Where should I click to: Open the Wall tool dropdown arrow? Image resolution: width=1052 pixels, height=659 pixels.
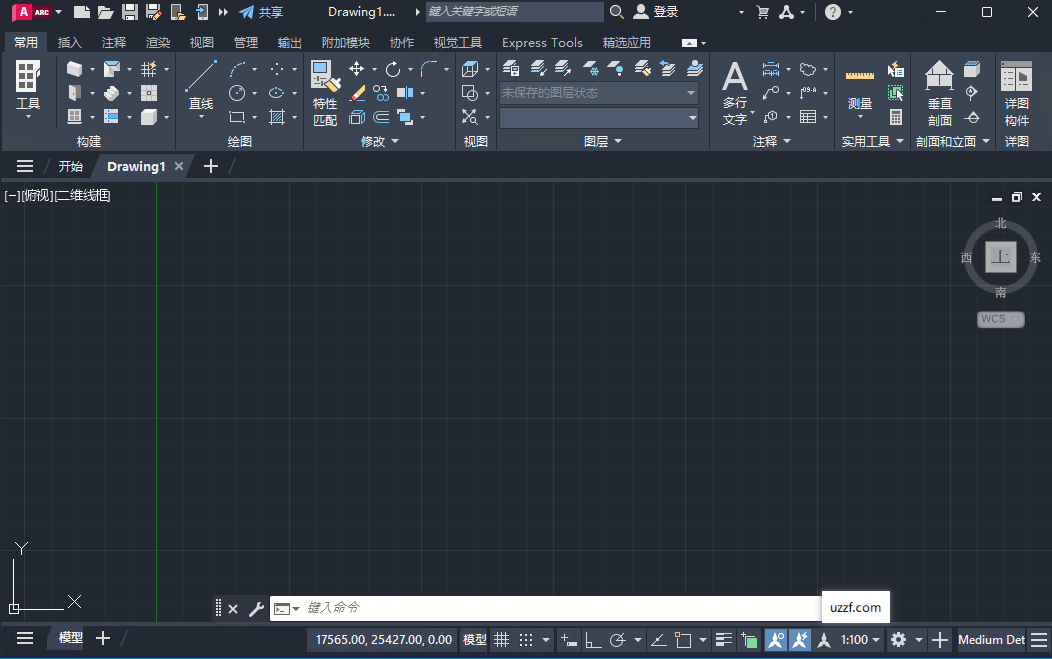pos(92,69)
